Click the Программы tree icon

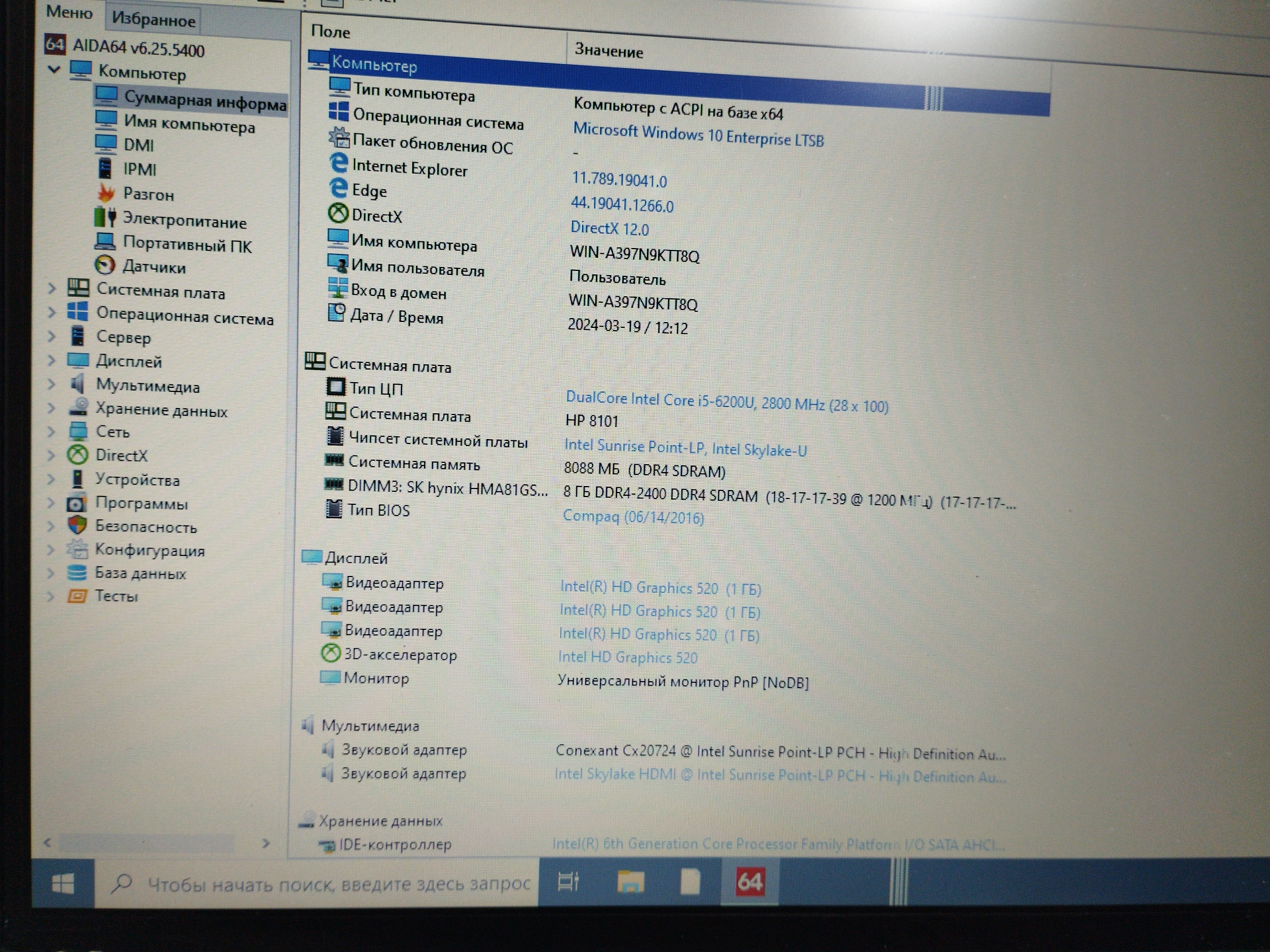coord(77,502)
